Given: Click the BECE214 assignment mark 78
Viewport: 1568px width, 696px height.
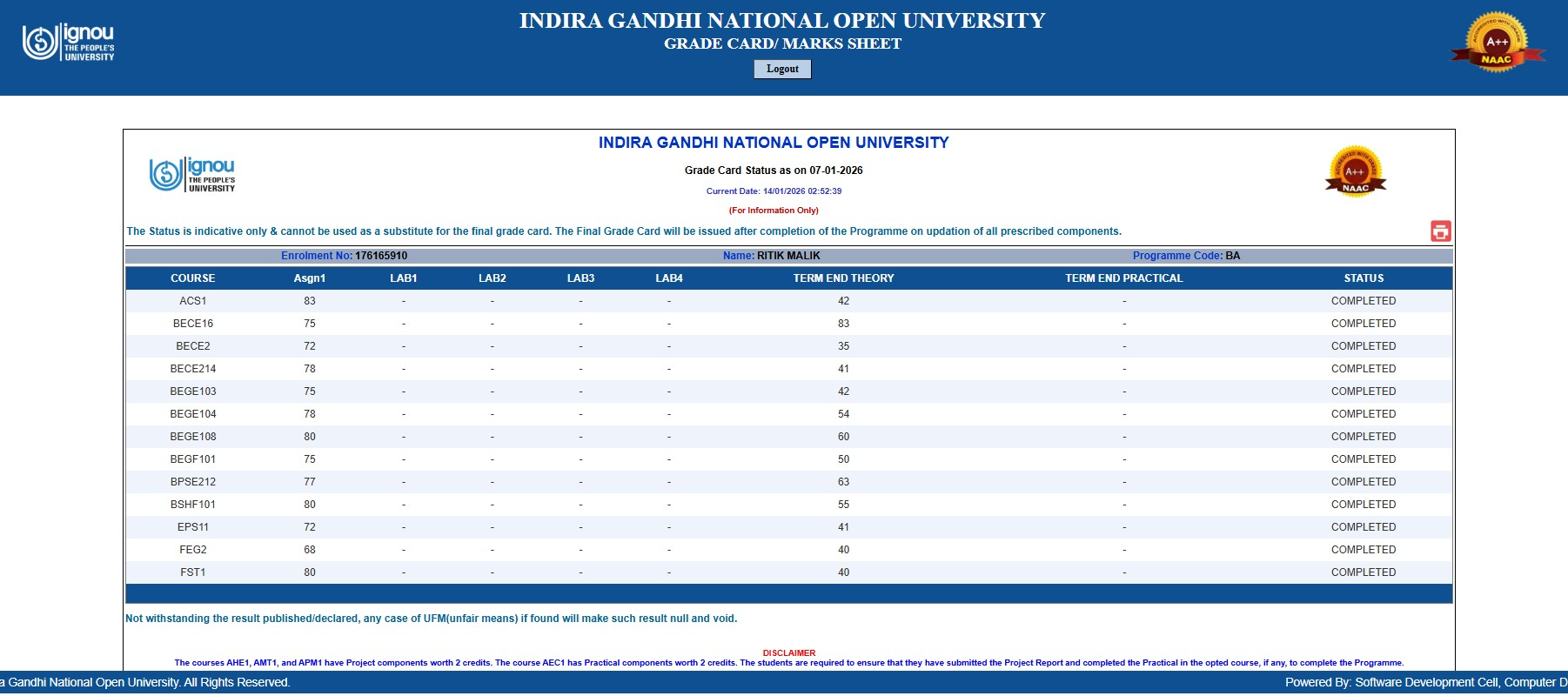Looking at the screenshot, I should [310, 369].
